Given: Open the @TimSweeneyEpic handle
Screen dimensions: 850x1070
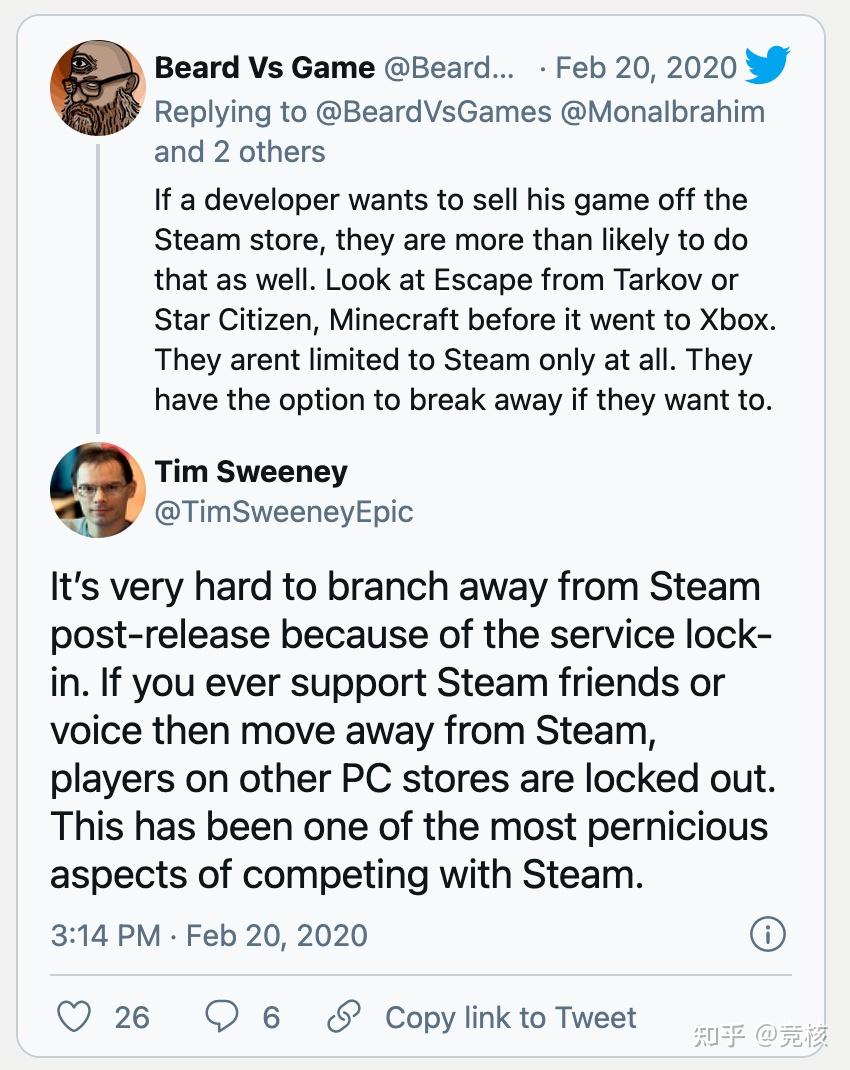Looking at the screenshot, I should pyautogui.click(x=283, y=512).
